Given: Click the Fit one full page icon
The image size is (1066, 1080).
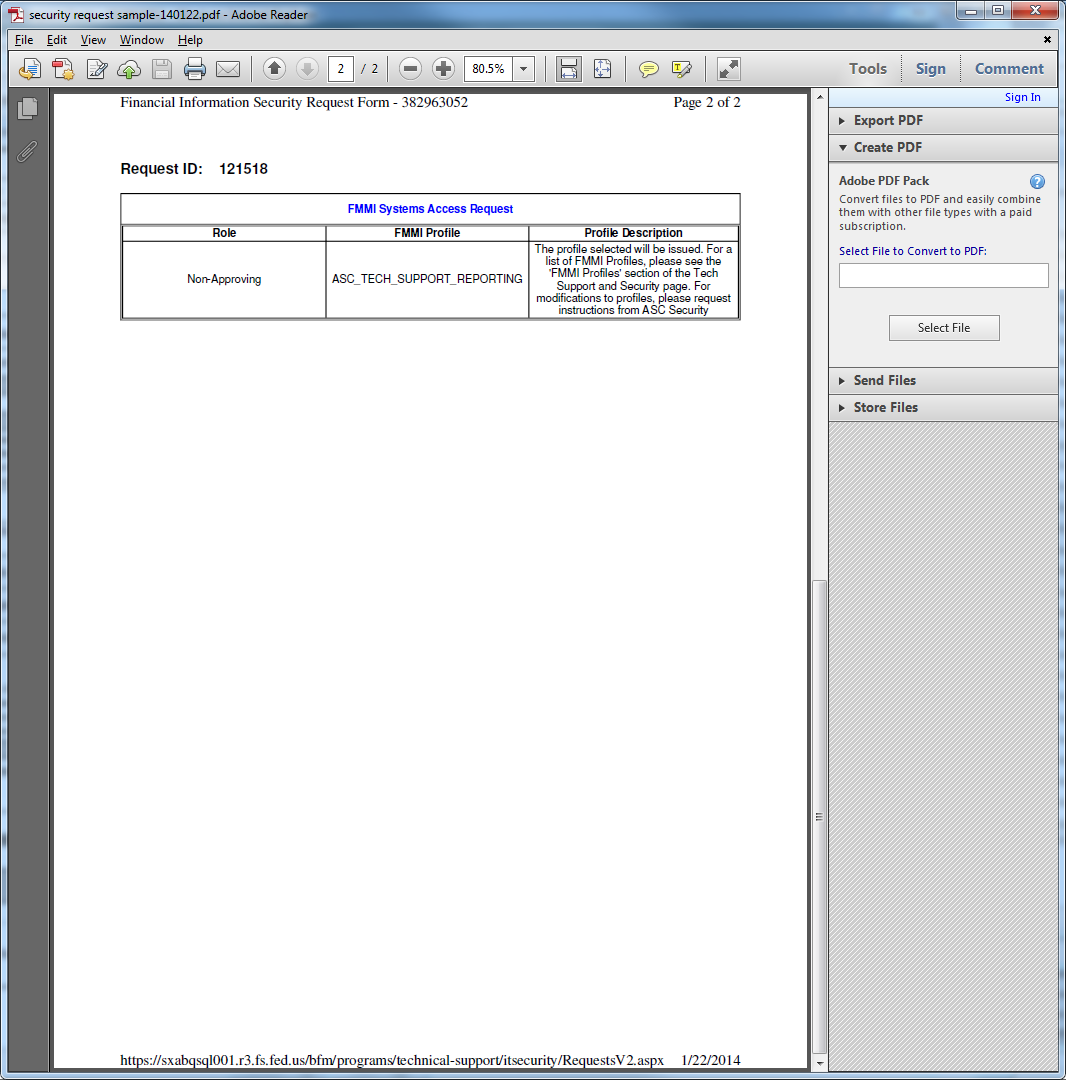Looking at the screenshot, I should click(603, 69).
